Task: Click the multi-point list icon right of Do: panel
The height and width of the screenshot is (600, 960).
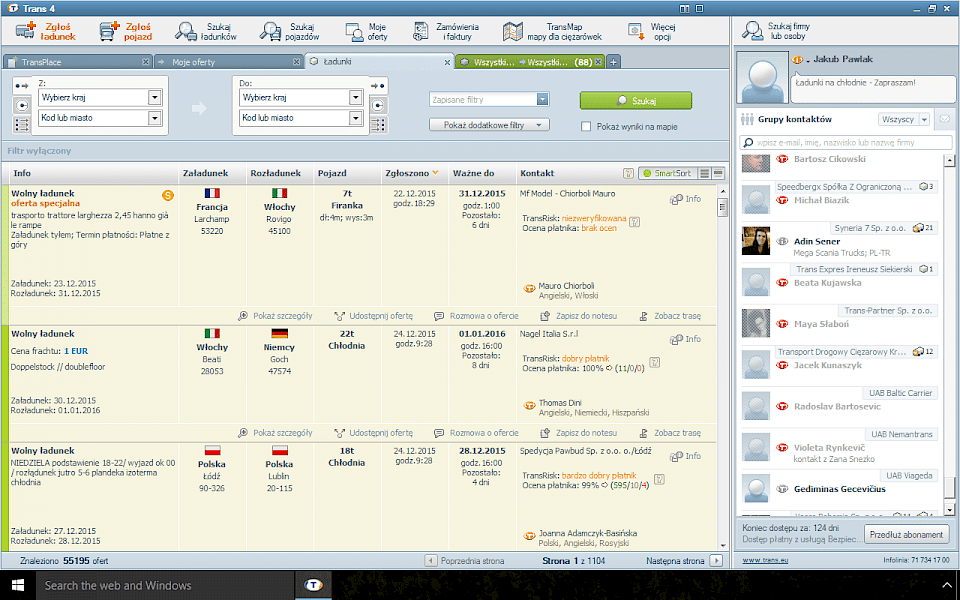Action: click(x=378, y=125)
